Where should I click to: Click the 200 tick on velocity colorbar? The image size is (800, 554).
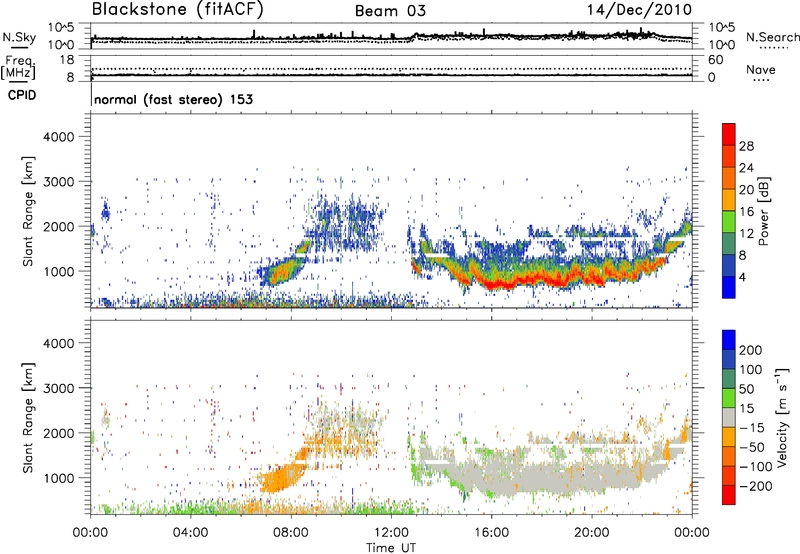pyautogui.click(x=751, y=350)
